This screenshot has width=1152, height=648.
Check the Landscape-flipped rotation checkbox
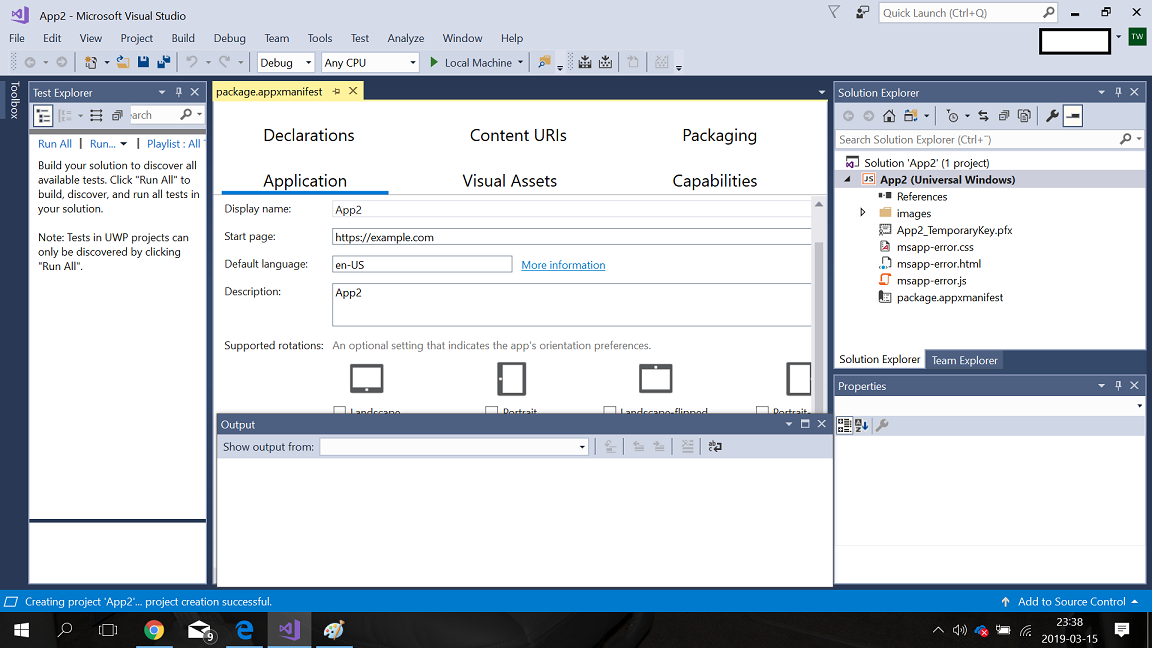pos(609,411)
